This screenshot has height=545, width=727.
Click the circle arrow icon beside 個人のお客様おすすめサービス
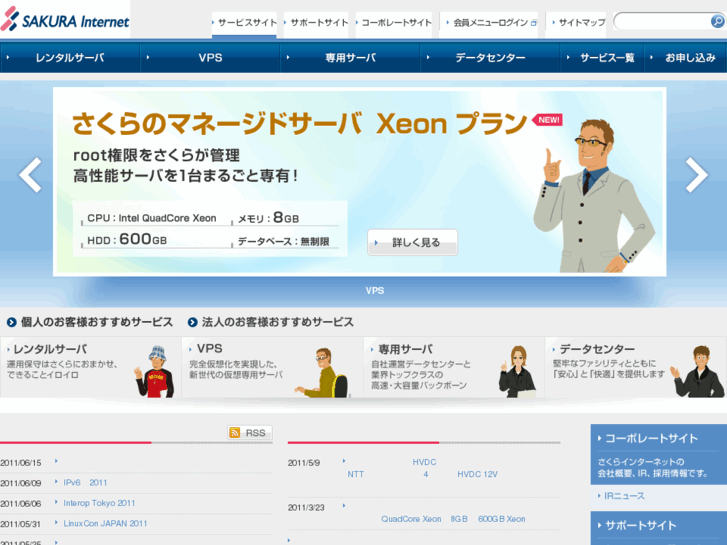pos(12,322)
